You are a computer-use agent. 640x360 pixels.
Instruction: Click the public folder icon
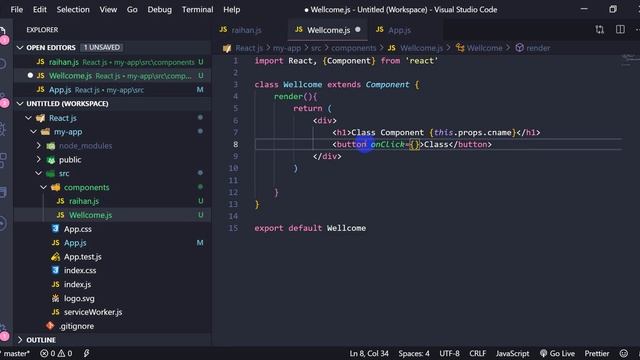point(51,160)
